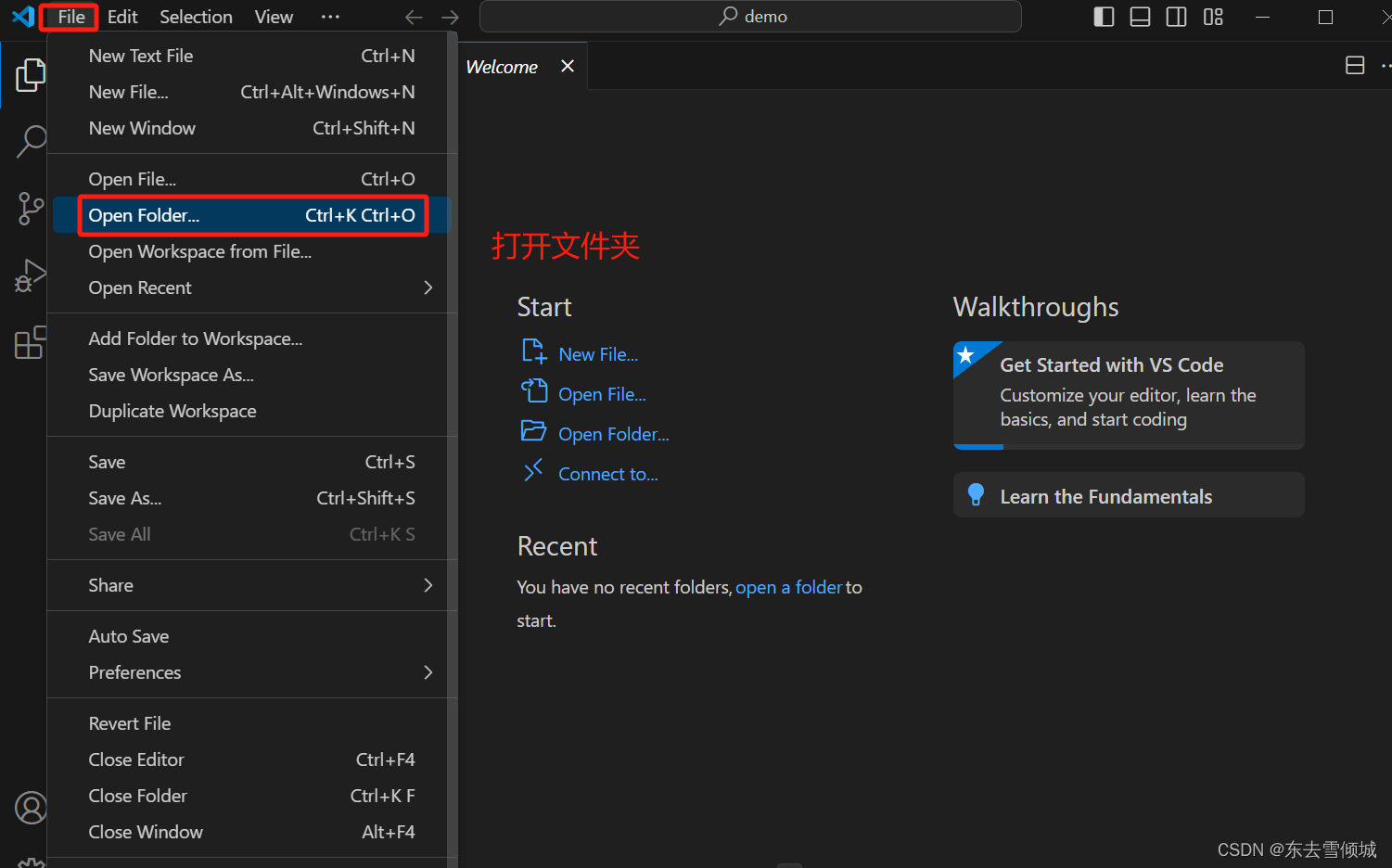Toggle the secondary side bar layout icon

(1176, 17)
